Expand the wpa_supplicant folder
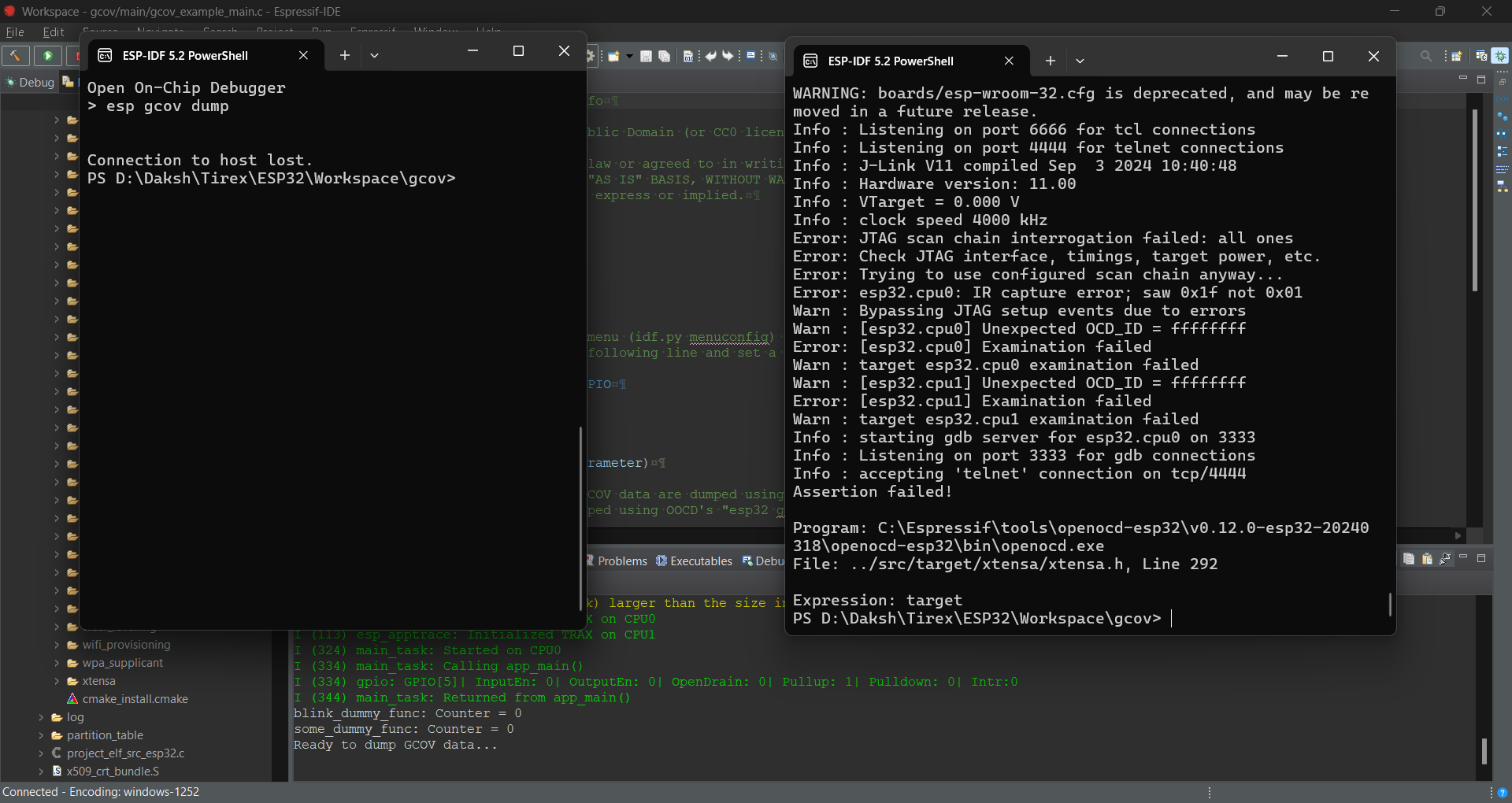 click(x=57, y=663)
